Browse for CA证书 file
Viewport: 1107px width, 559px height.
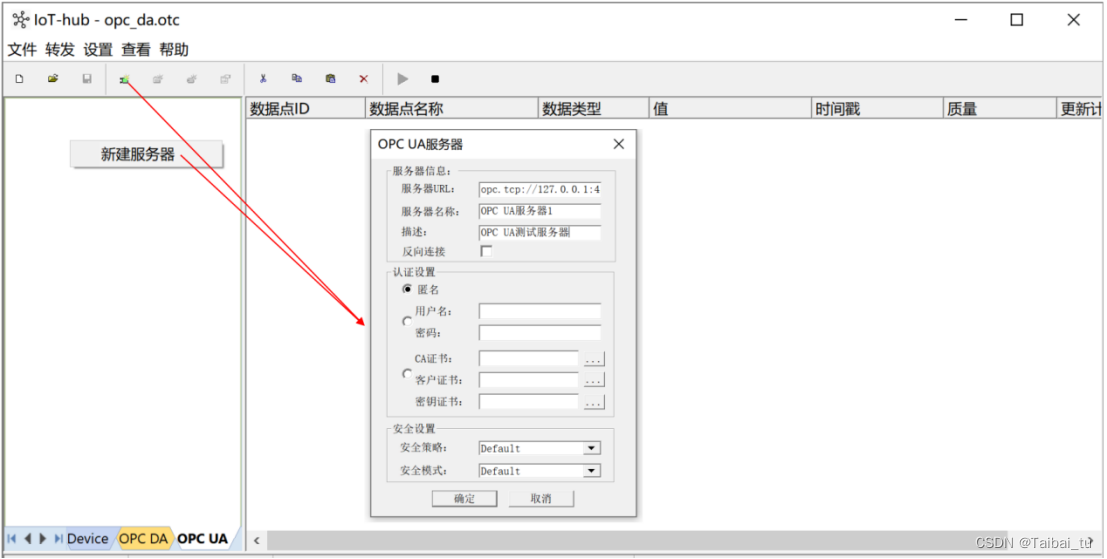594,359
